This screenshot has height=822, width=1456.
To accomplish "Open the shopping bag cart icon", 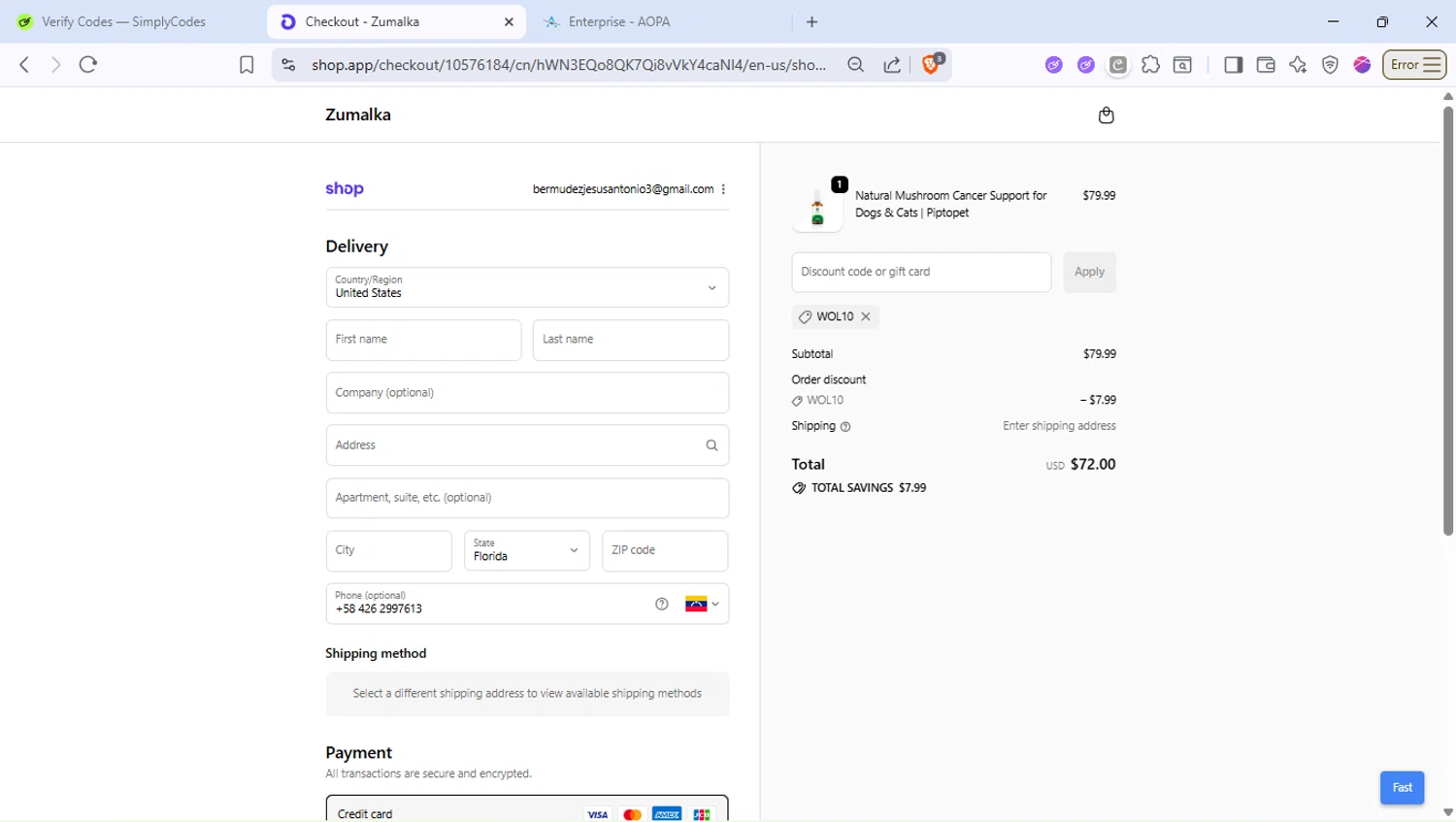I will pyautogui.click(x=1106, y=115).
